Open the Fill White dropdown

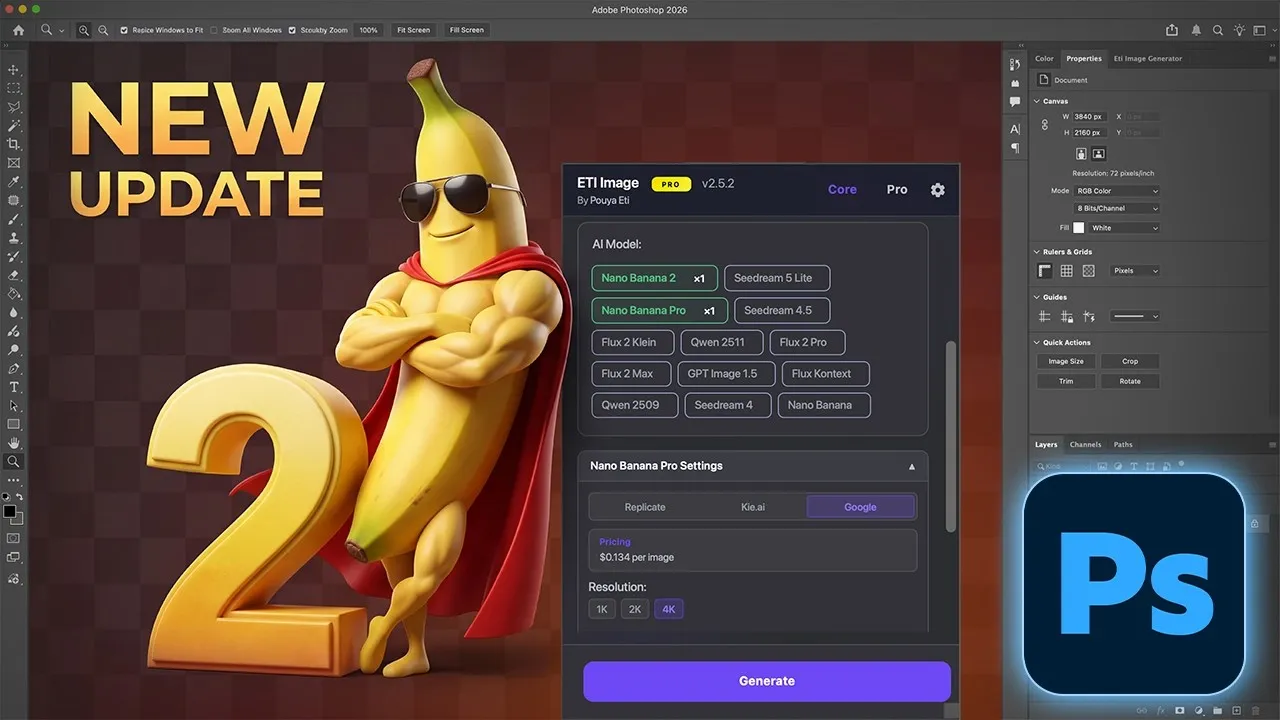pyautogui.click(x=1124, y=228)
